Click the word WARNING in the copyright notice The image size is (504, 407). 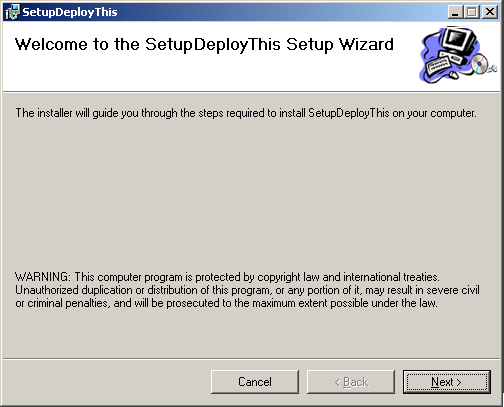(42, 277)
